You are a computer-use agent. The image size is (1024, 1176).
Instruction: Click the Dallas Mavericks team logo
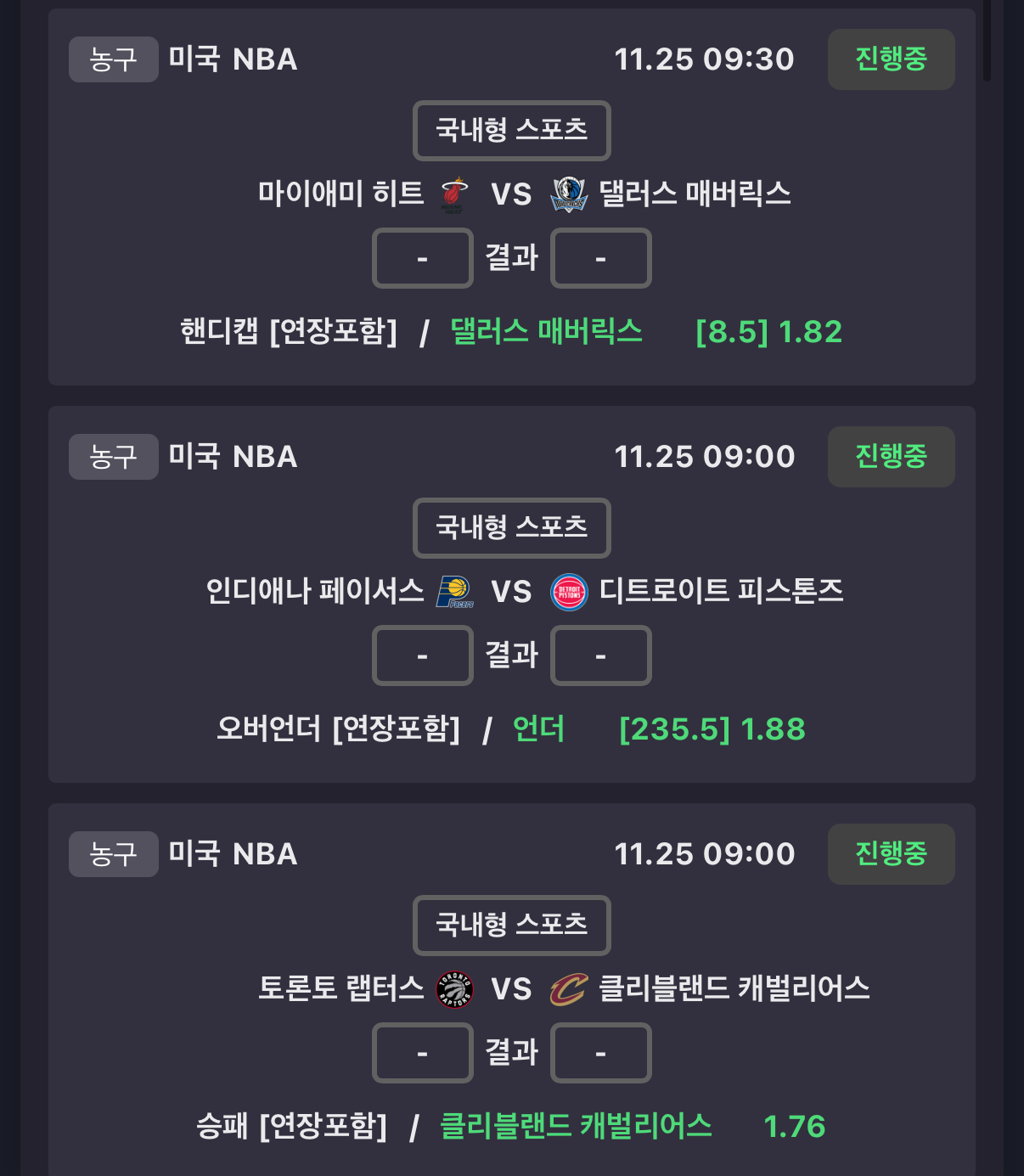[x=568, y=194]
